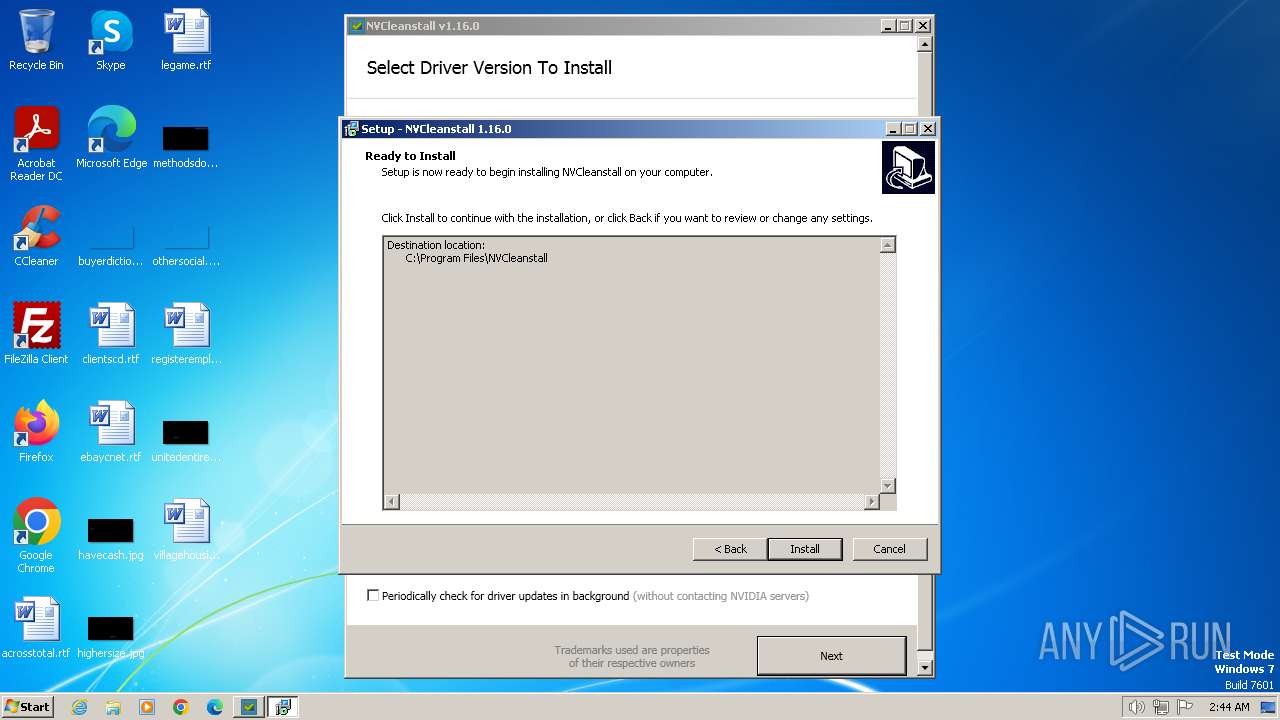
Task: Open the Recycle Bin desktop icon
Action: (36, 40)
